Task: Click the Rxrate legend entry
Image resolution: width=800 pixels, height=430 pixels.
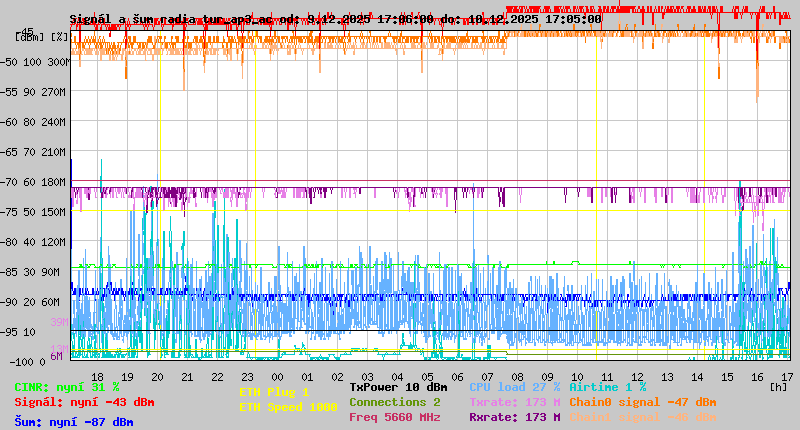Action: [514, 417]
